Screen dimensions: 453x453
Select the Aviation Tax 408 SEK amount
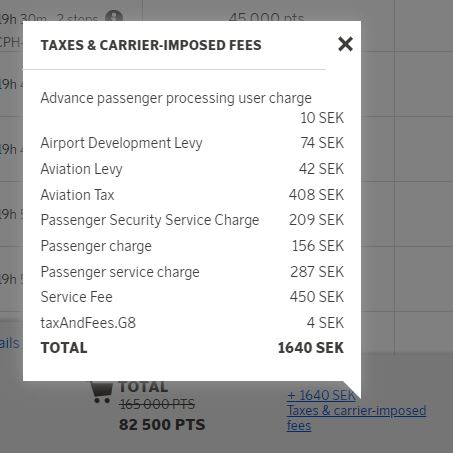point(316,195)
